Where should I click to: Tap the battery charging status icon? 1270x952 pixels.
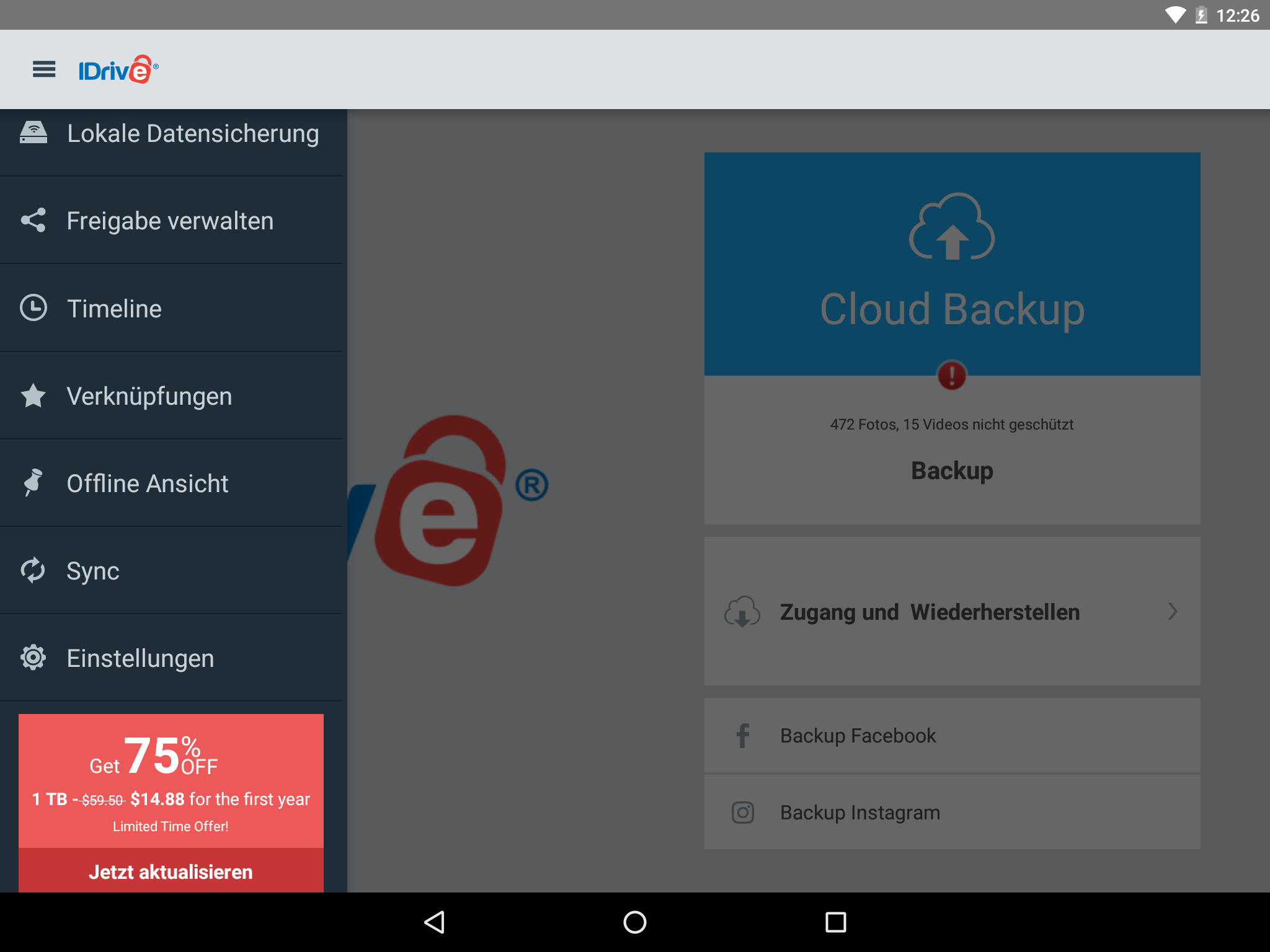tap(1201, 15)
